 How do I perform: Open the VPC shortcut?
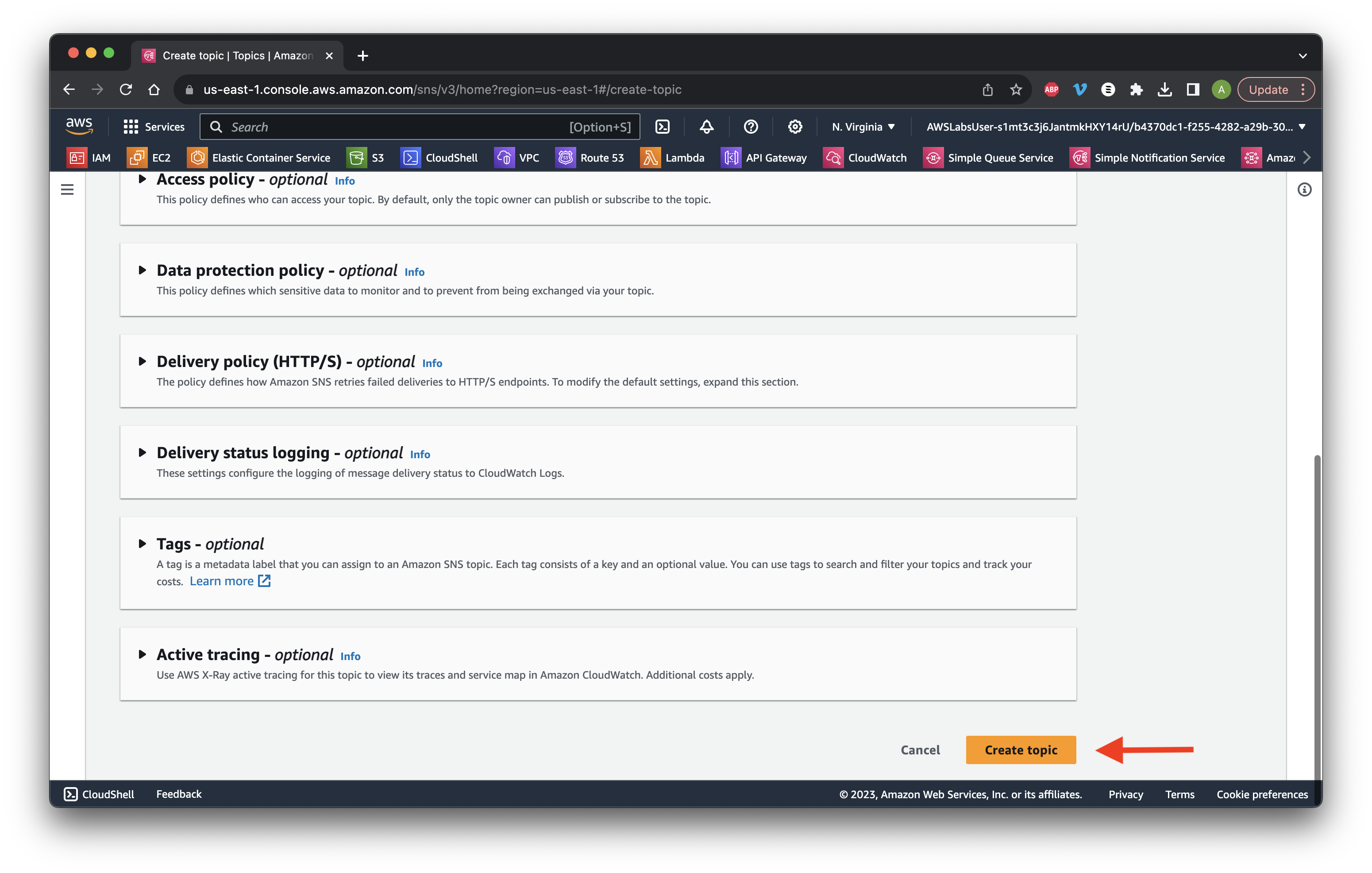(x=517, y=158)
